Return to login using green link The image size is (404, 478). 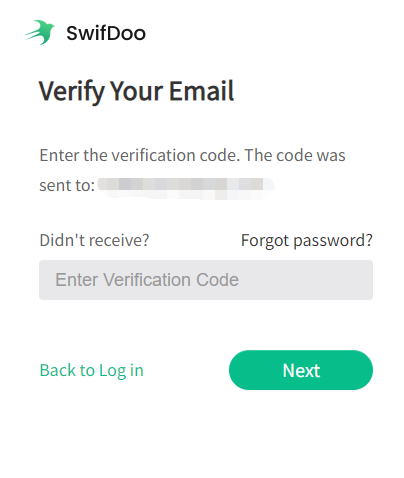coord(92,370)
